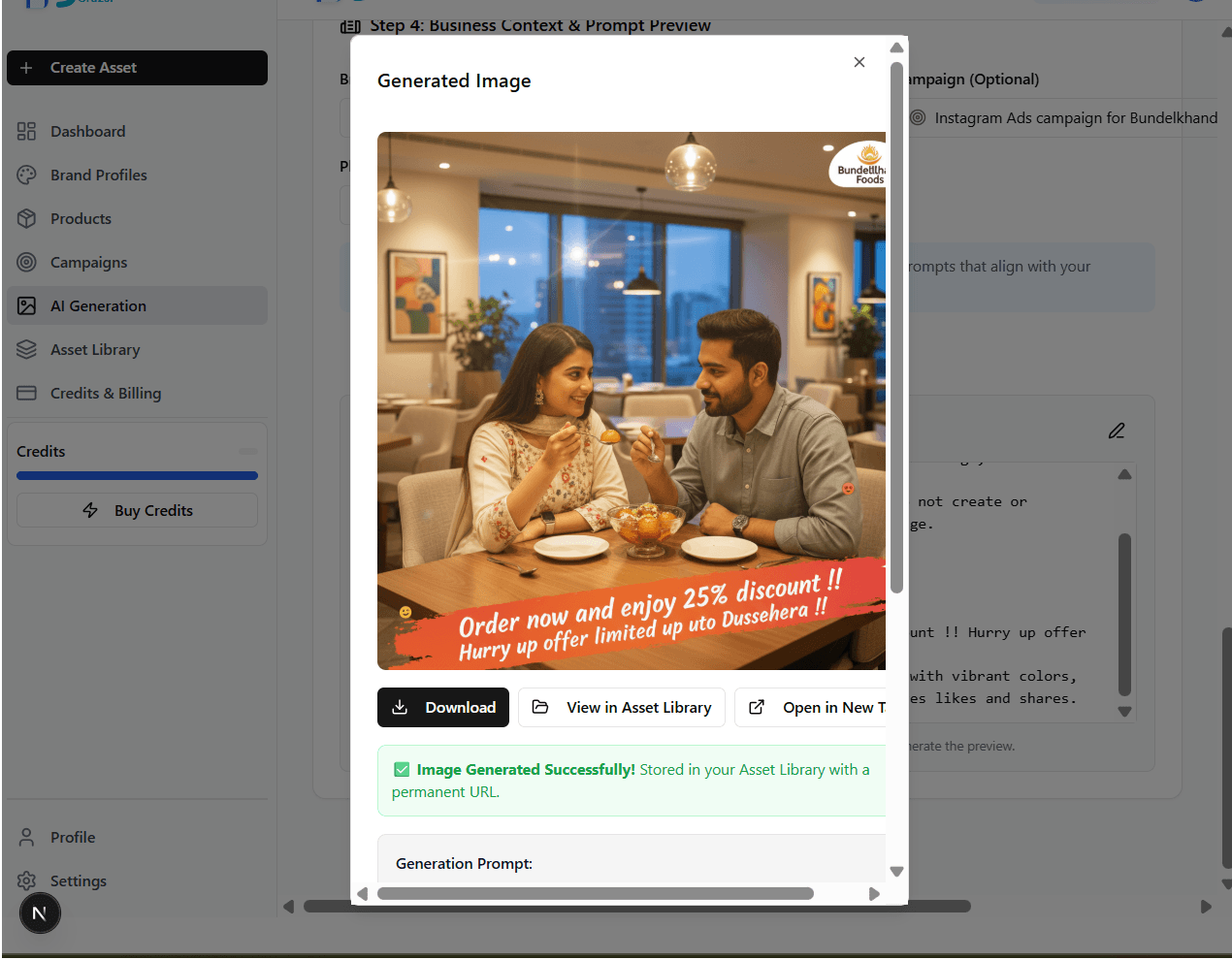Viewport: 1232px width, 960px height.
Task: Click the pencil edit icon for prompt
Action: pyautogui.click(x=1117, y=431)
